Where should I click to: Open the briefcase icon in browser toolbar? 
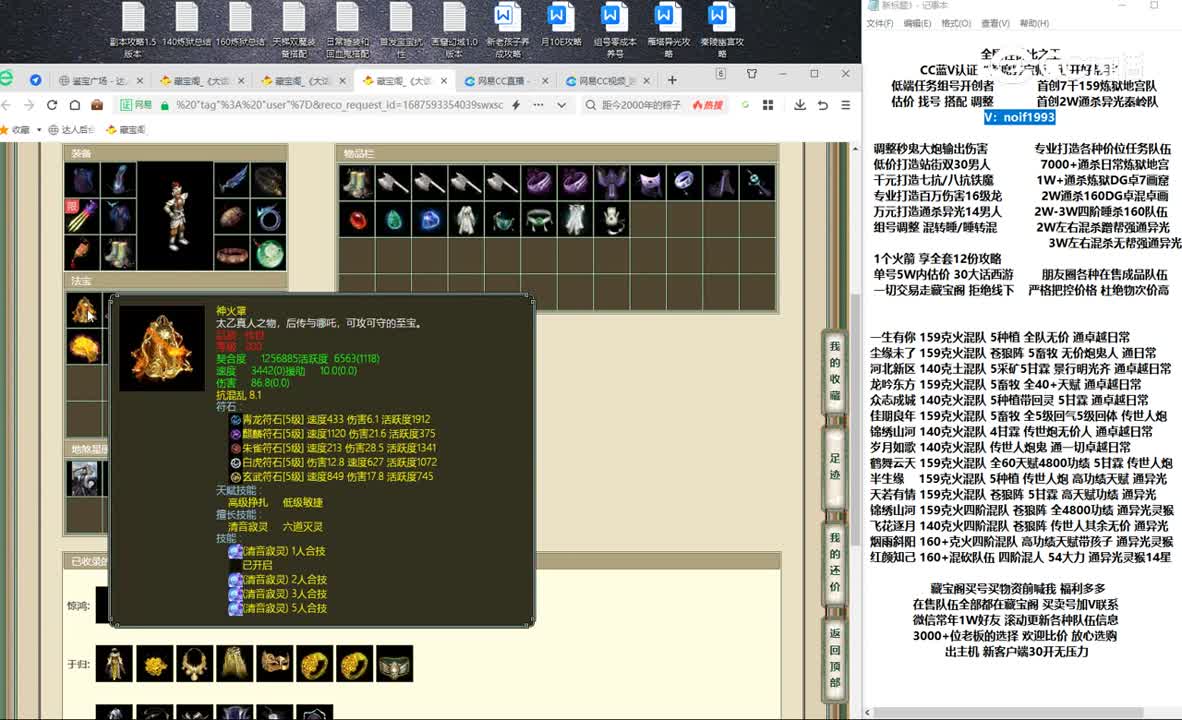[97, 105]
